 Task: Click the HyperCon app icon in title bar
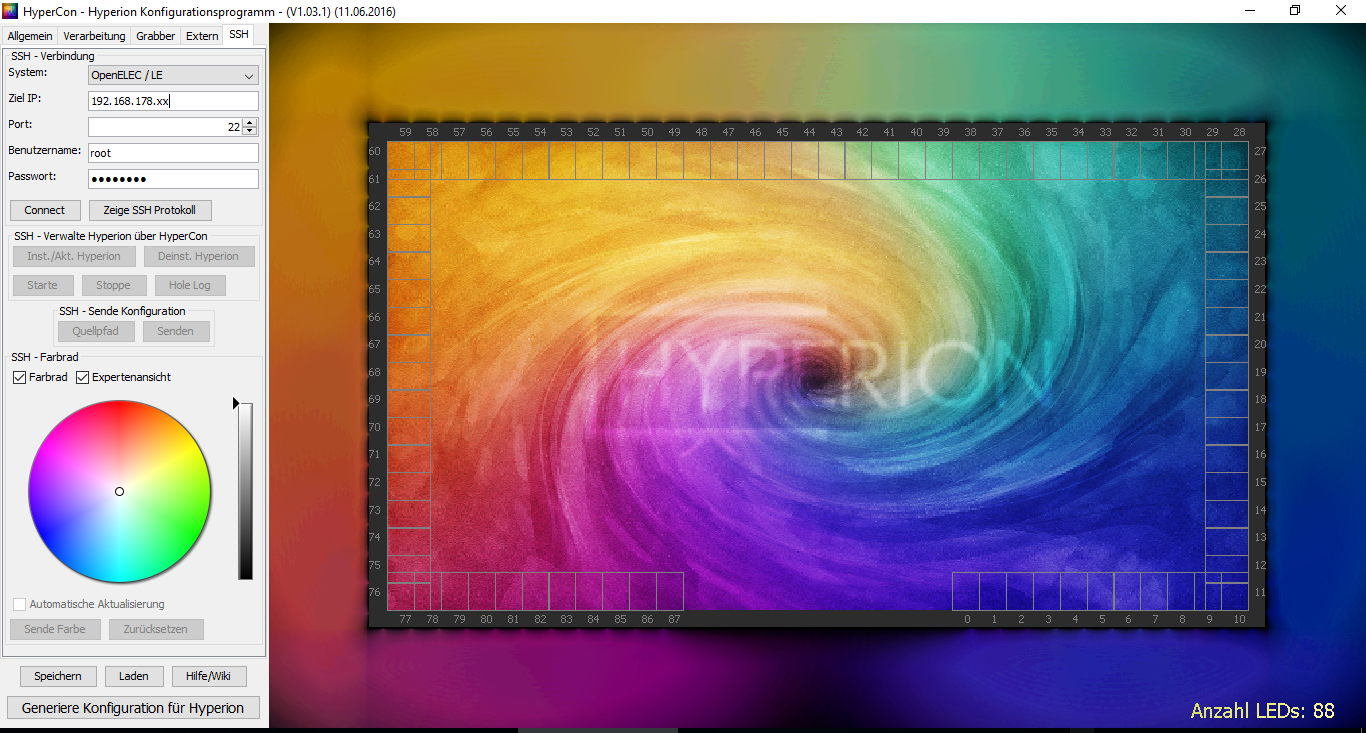coord(10,11)
